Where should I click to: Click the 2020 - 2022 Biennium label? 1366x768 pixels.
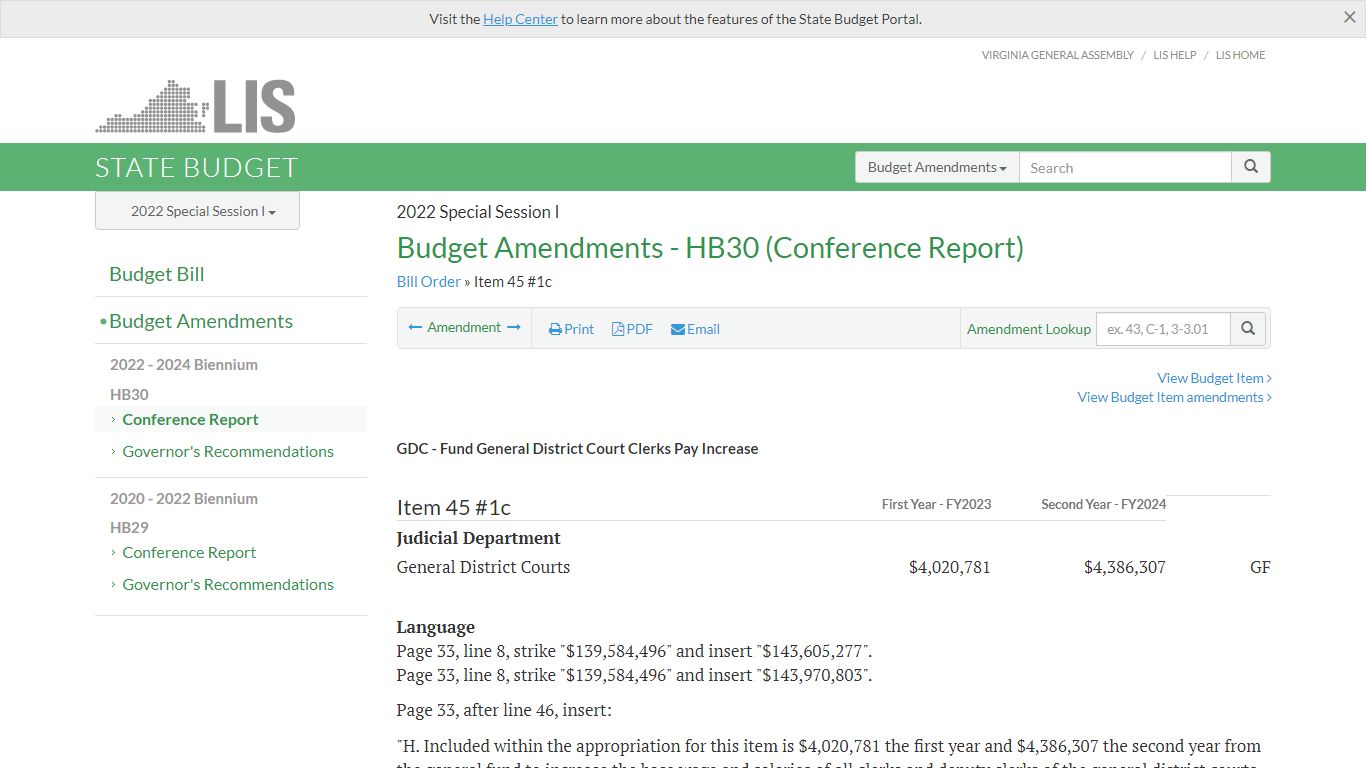pos(184,499)
